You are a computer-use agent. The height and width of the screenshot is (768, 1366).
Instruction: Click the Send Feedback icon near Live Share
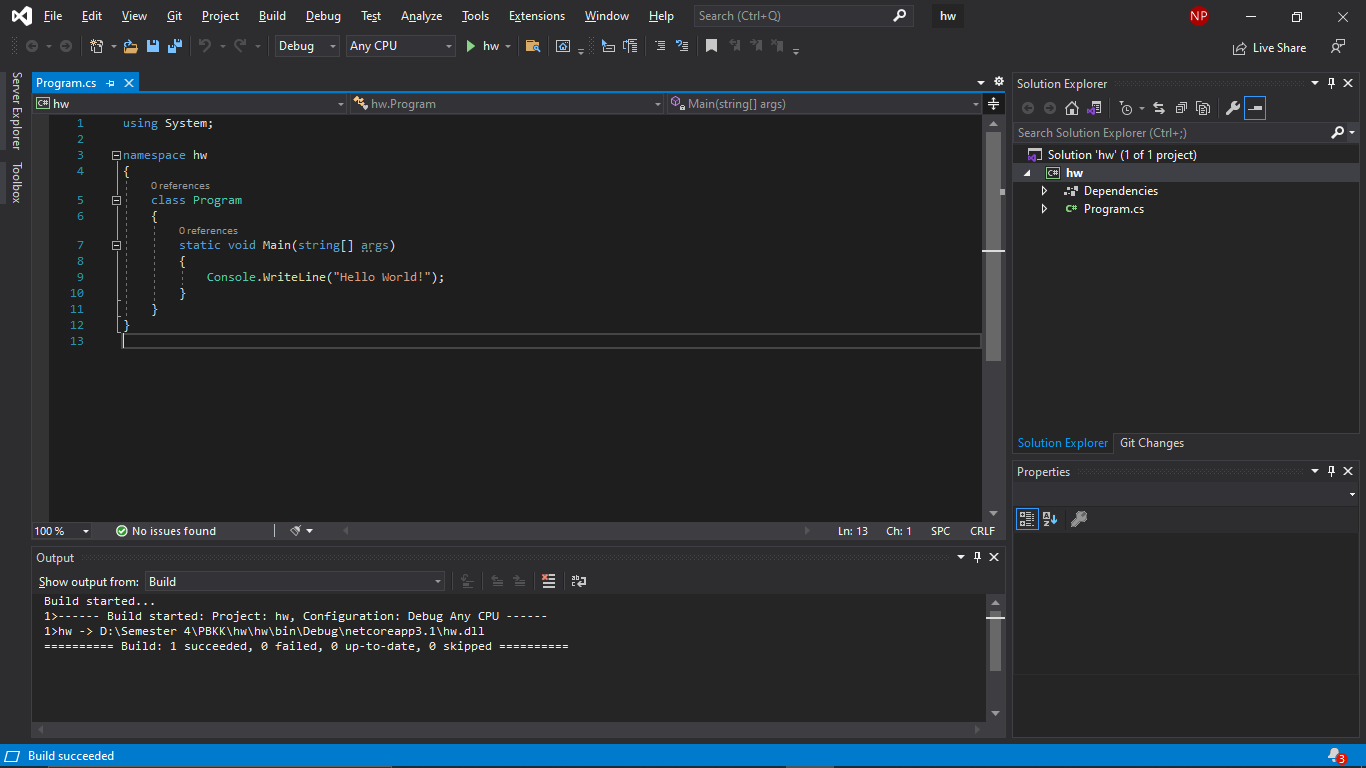pos(1337,47)
